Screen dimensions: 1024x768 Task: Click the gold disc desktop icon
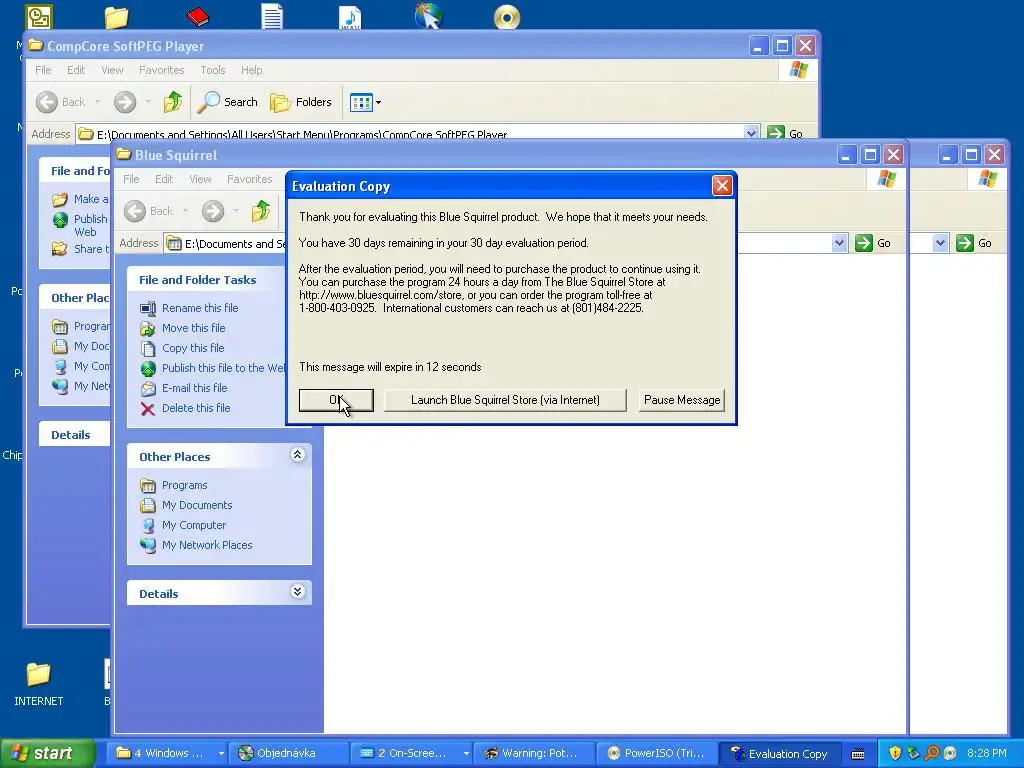507,17
